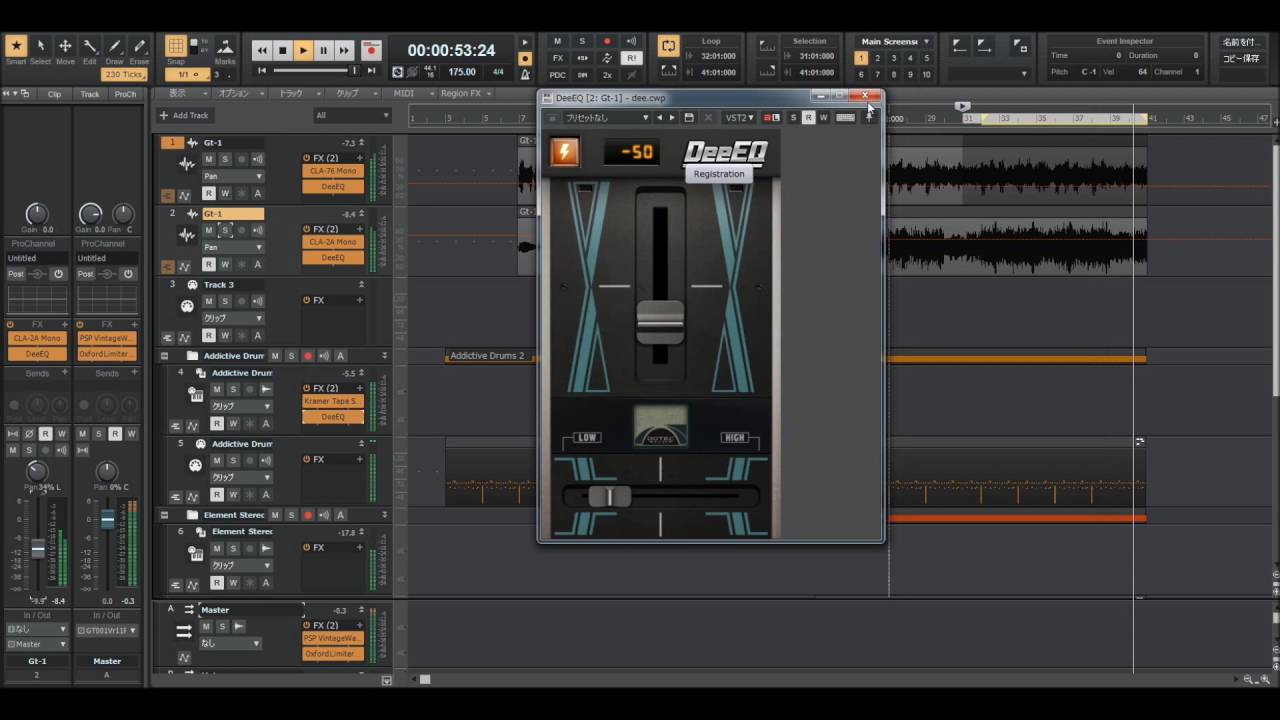The image size is (1280, 720).
Task: Click DeeEQ vertical gain fader
Action: tap(660, 321)
